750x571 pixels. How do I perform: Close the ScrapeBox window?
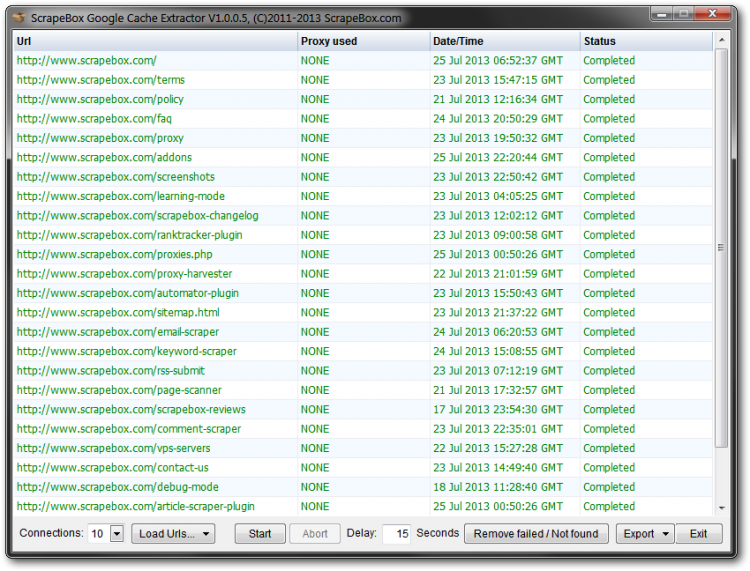coord(713,14)
